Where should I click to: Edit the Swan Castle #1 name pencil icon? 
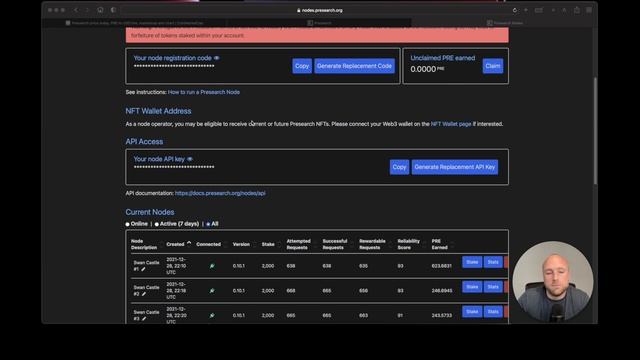(143, 269)
